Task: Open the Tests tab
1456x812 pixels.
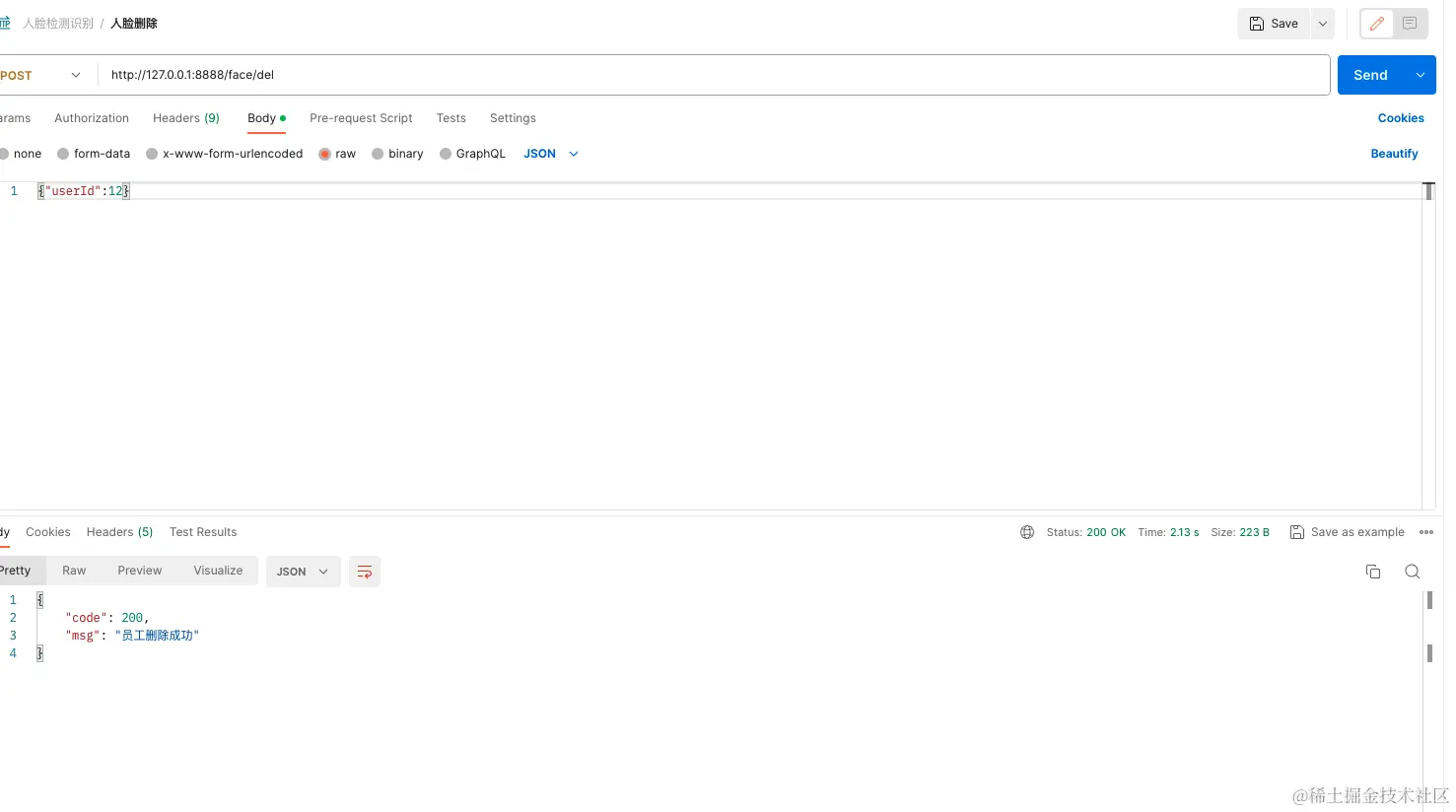Action: pyautogui.click(x=451, y=118)
